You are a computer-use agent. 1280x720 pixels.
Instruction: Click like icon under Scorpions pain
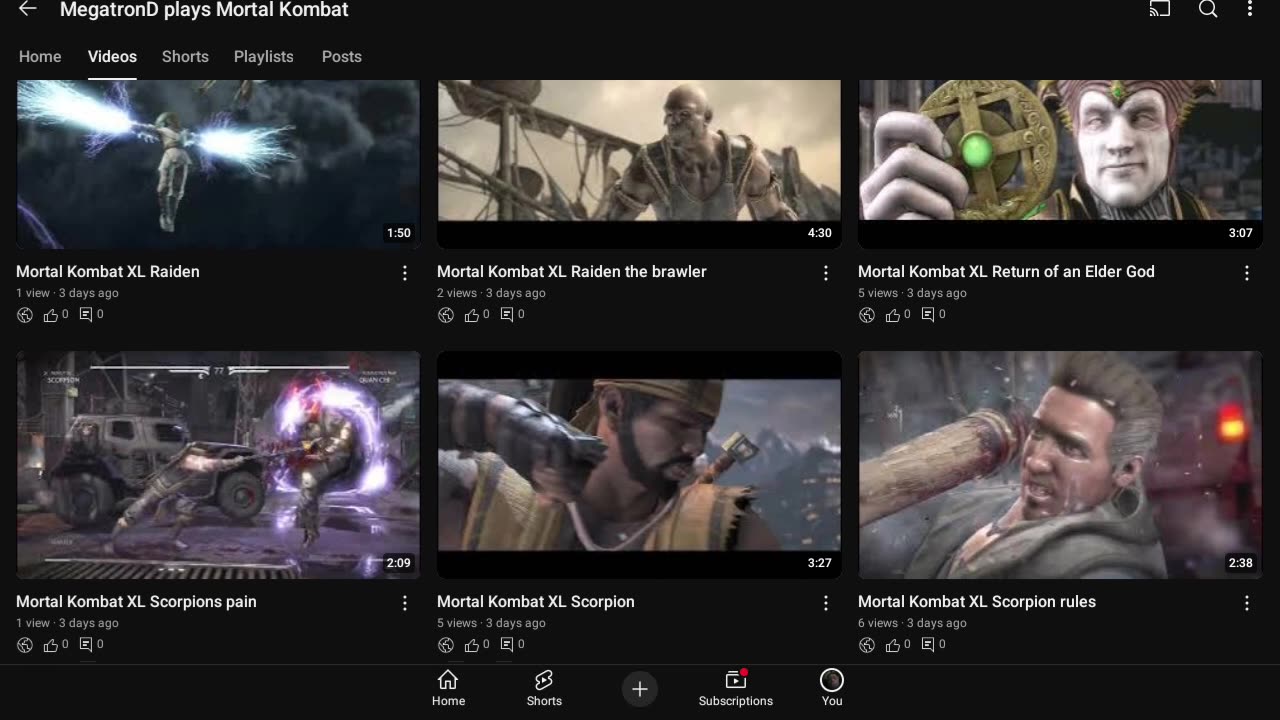click(x=51, y=645)
